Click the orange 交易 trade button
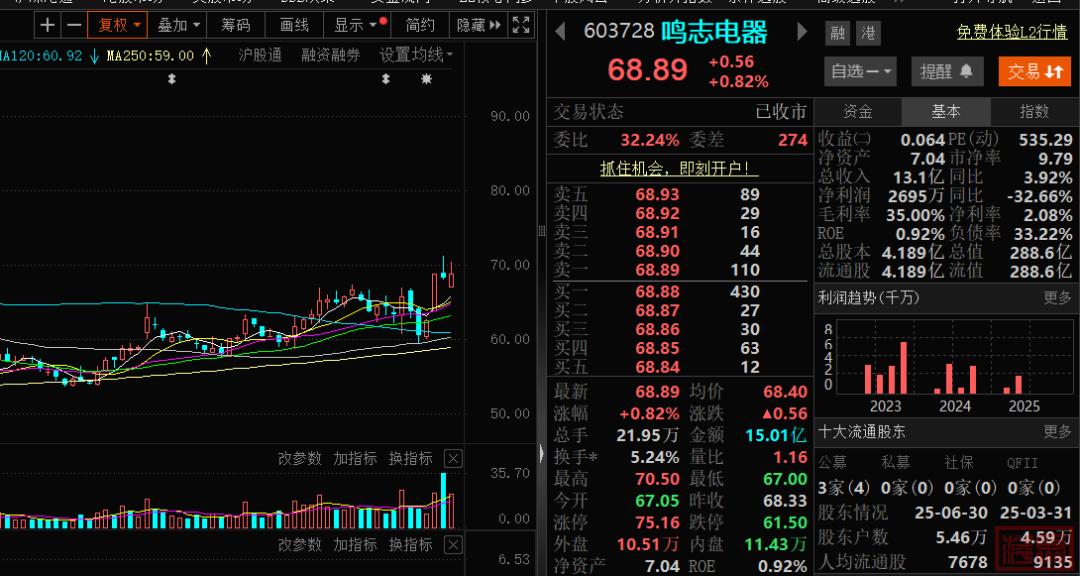 coord(1033,71)
